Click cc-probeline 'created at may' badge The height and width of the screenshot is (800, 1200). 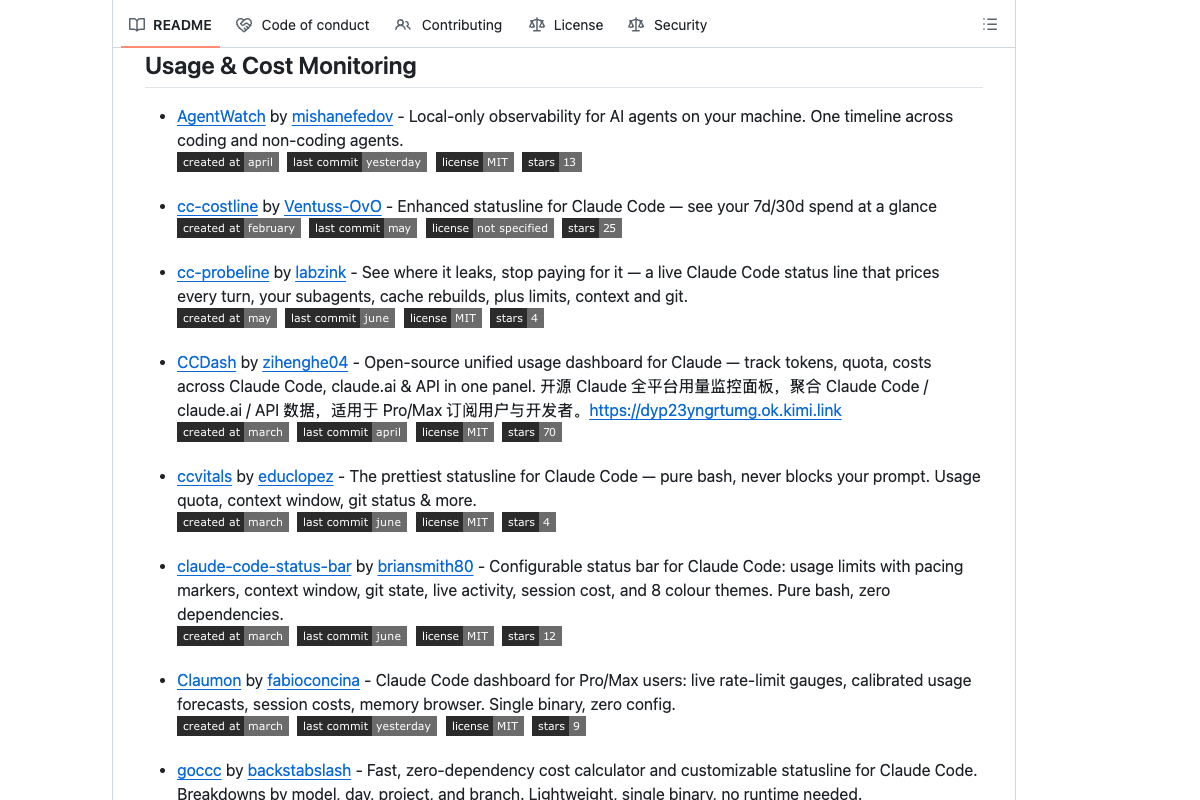click(227, 318)
